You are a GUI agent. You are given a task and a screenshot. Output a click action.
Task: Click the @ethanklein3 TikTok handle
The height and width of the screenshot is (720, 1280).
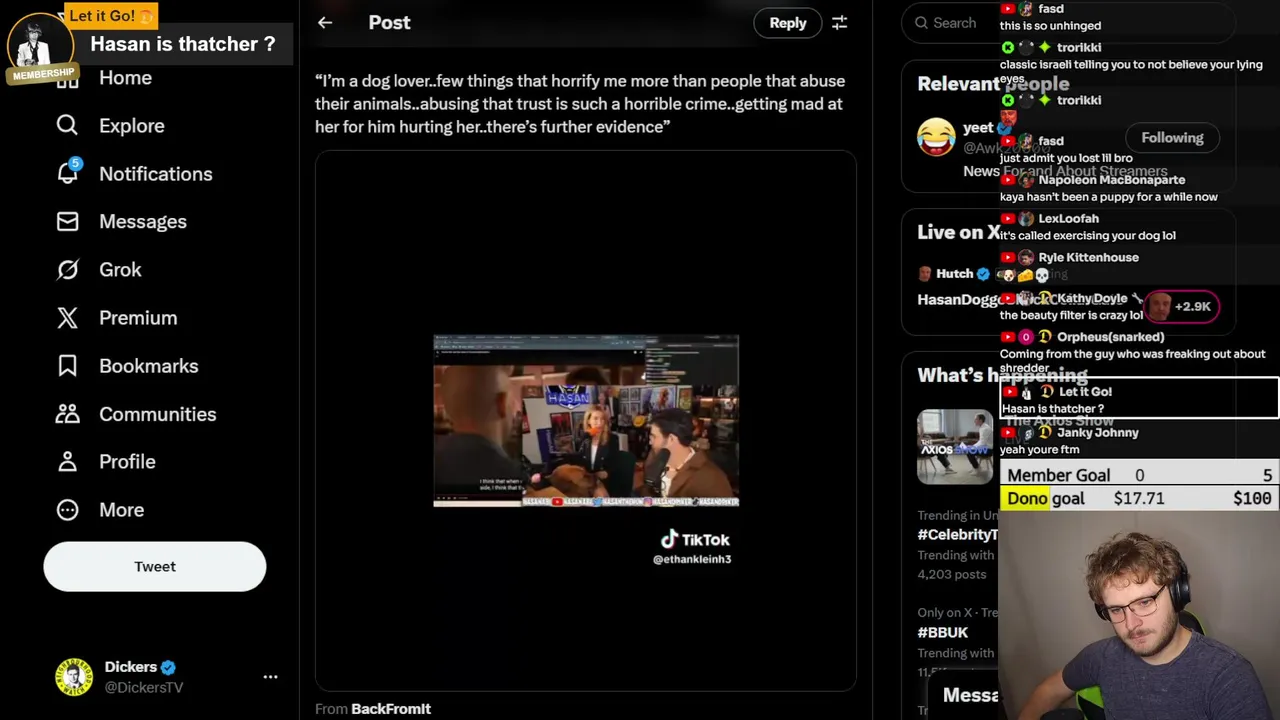coord(692,559)
